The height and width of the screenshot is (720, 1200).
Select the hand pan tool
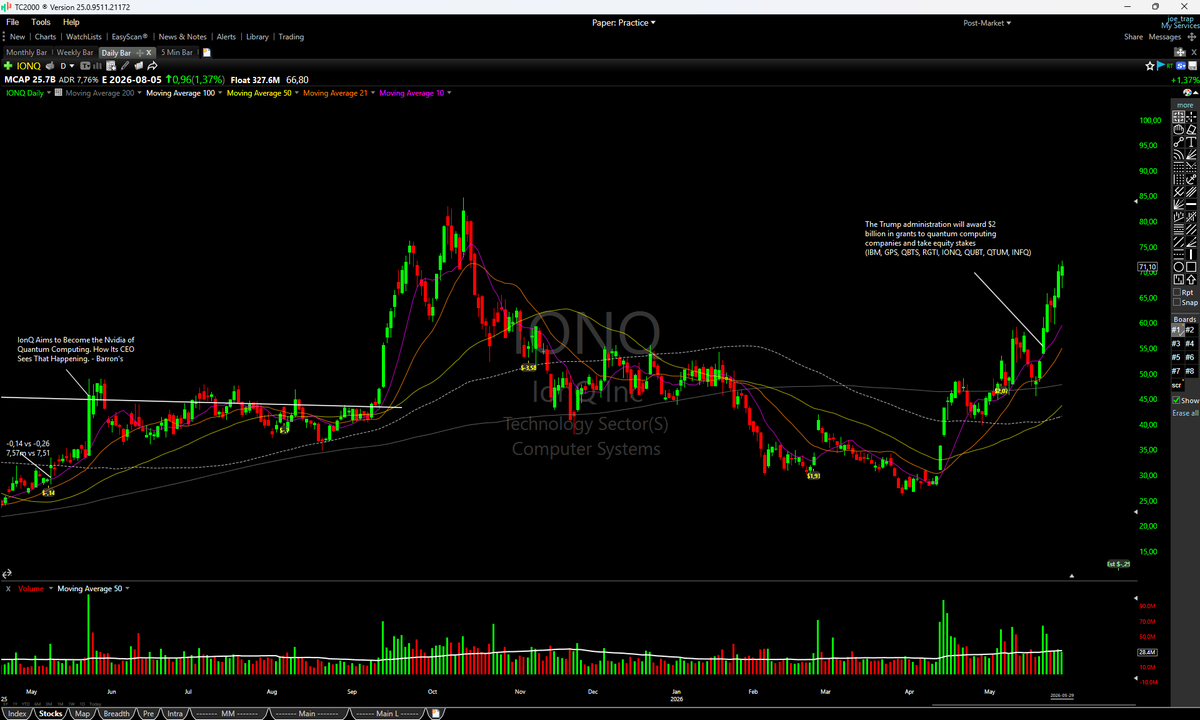1179,129
